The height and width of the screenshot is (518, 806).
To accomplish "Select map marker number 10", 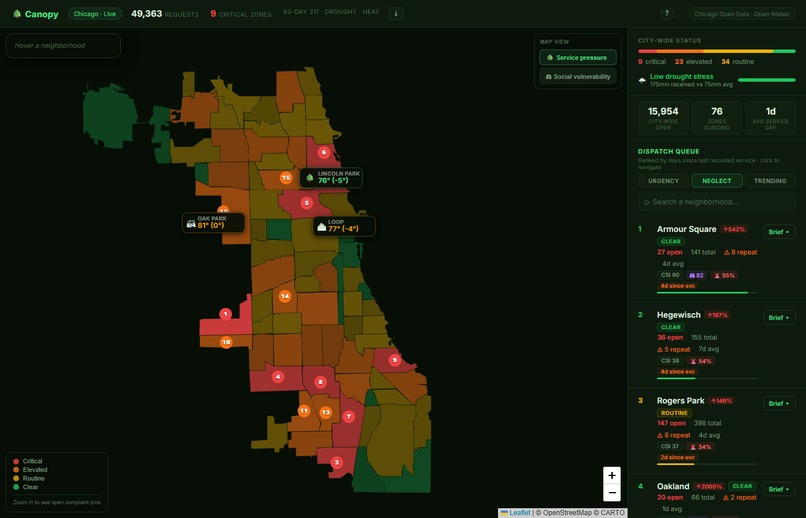I will tap(226, 342).
